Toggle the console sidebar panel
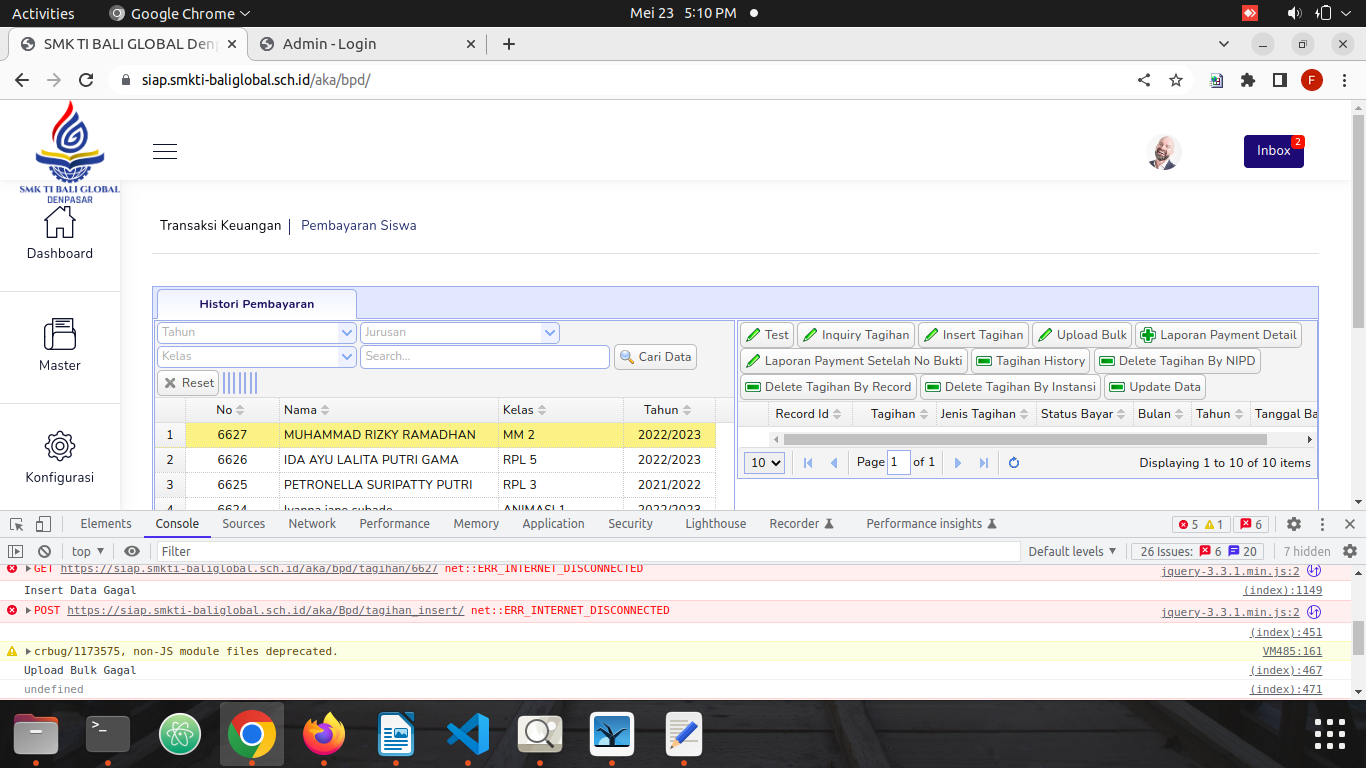The image size is (1366, 768). (16, 551)
